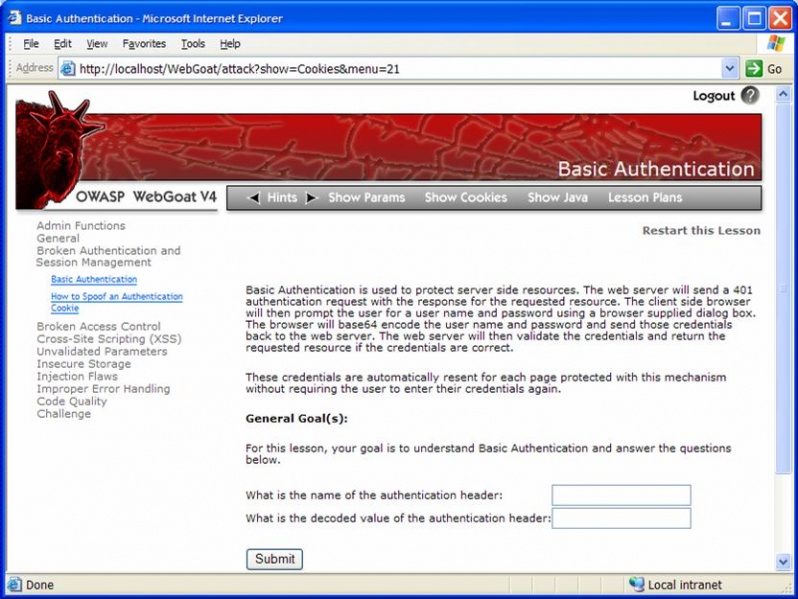The image size is (798, 599).
Task: Click Show Cookies in the toolbar
Action: 466,197
